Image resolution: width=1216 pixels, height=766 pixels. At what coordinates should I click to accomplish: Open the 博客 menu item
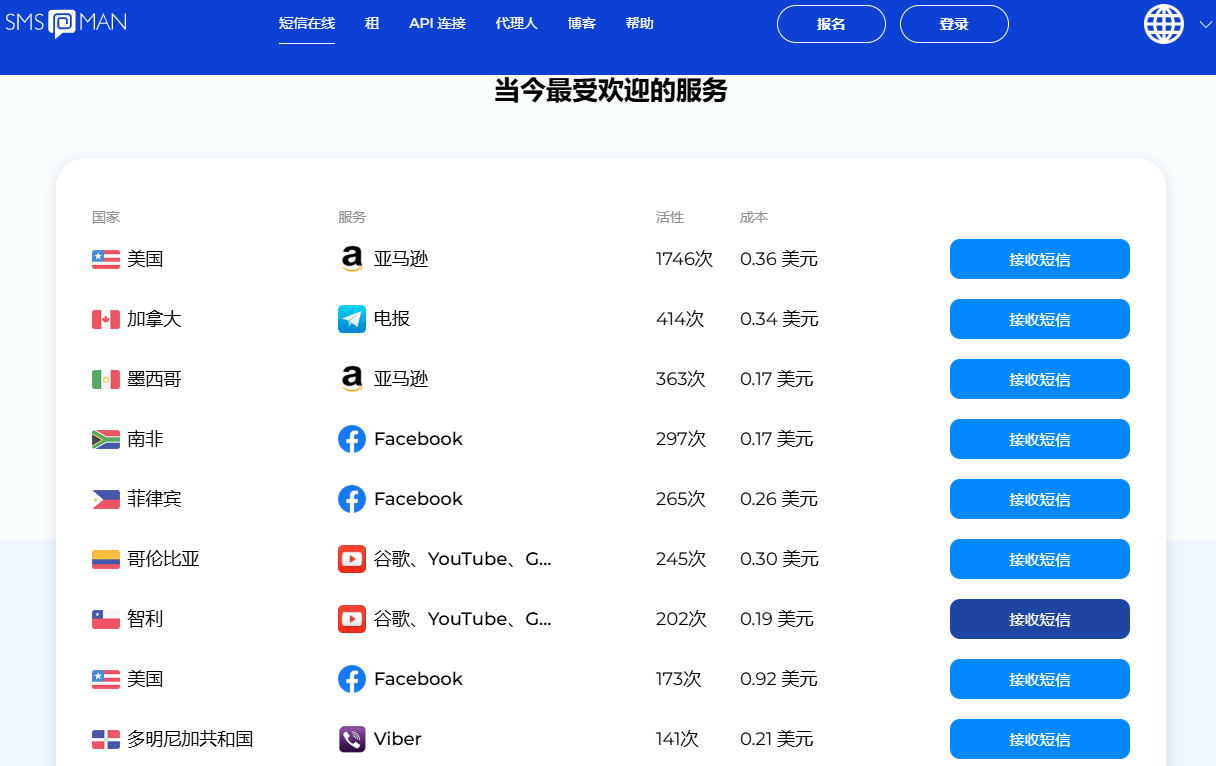582,24
